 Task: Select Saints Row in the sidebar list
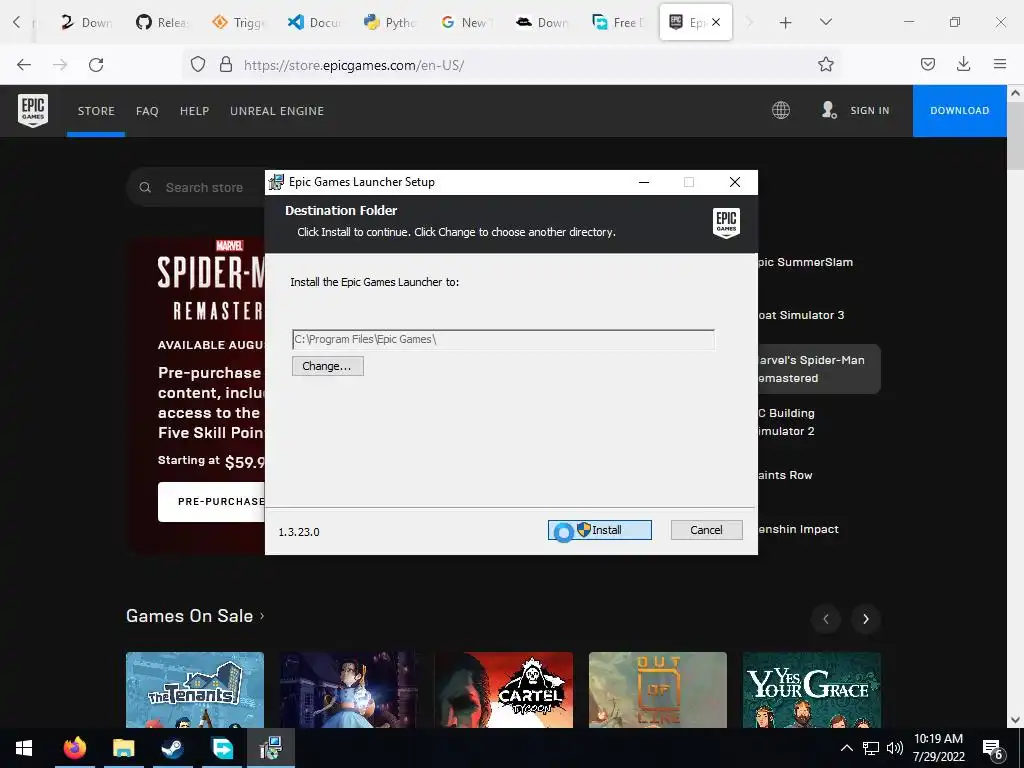[x=784, y=475]
